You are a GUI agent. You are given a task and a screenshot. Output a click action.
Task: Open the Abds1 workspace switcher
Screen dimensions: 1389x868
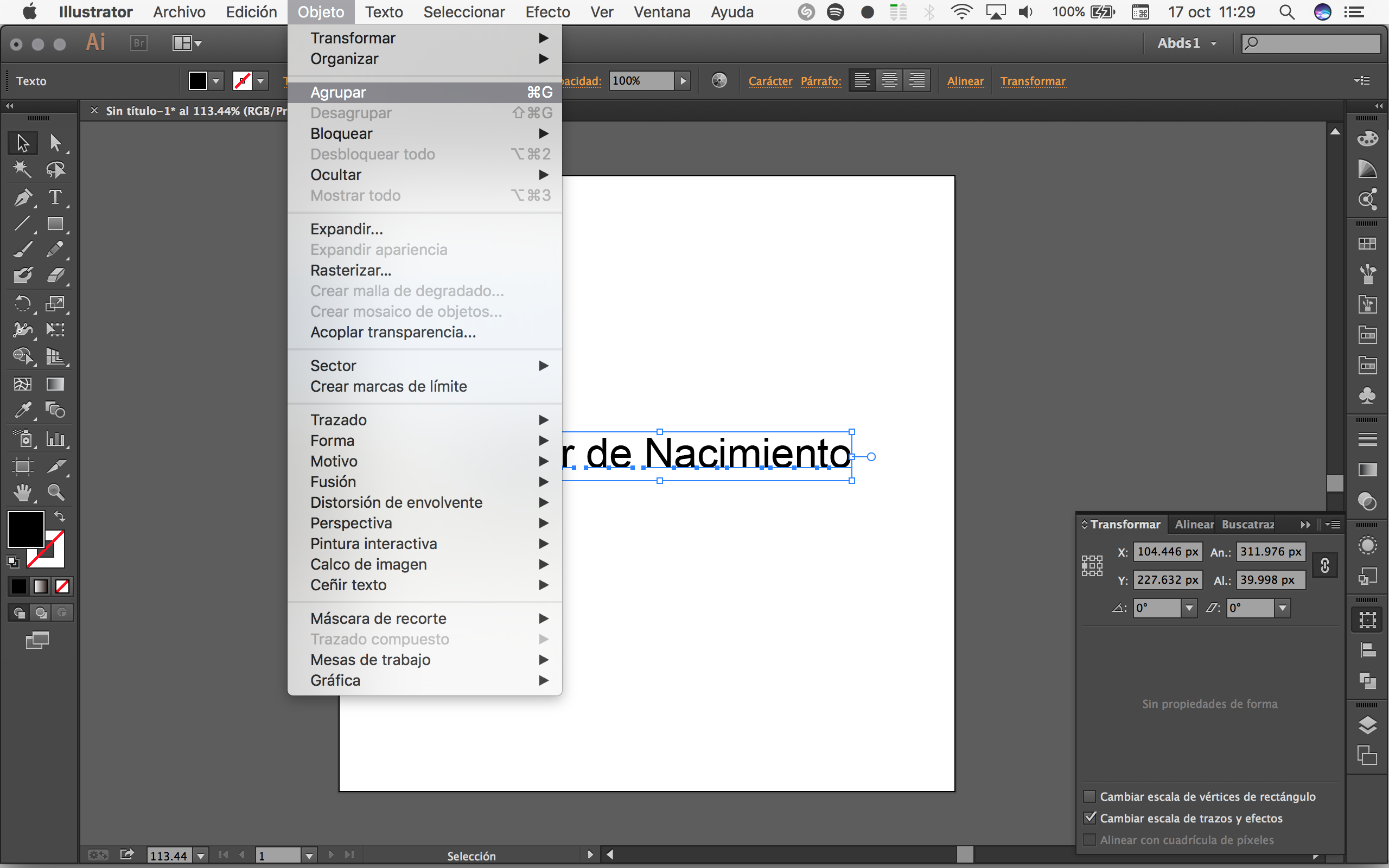coord(1186,43)
